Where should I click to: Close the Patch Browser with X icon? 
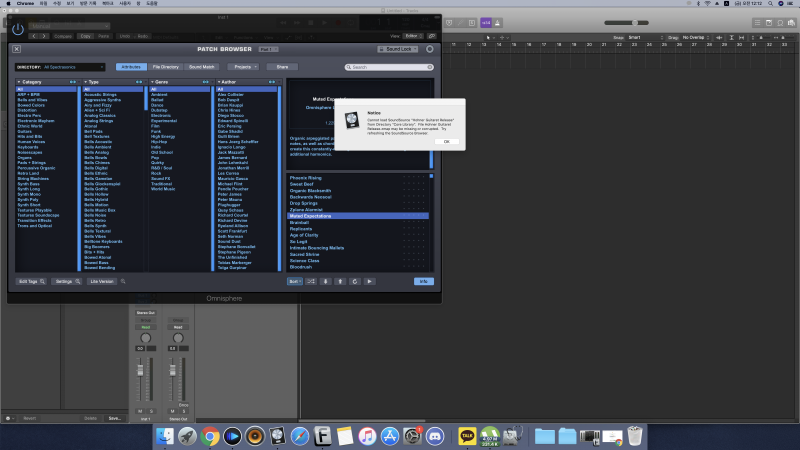[x=16, y=49]
